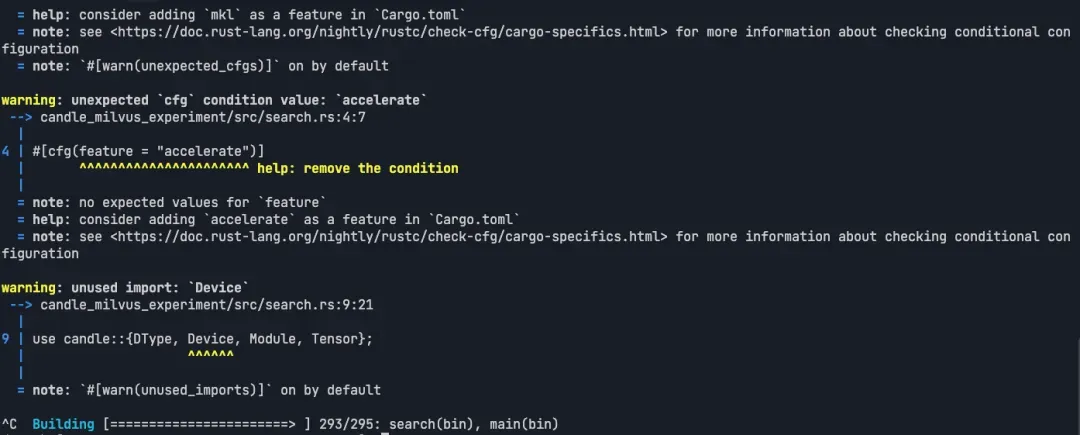Click the 293/295 build count
This screenshot has width=1080, height=435.
tap(344, 425)
